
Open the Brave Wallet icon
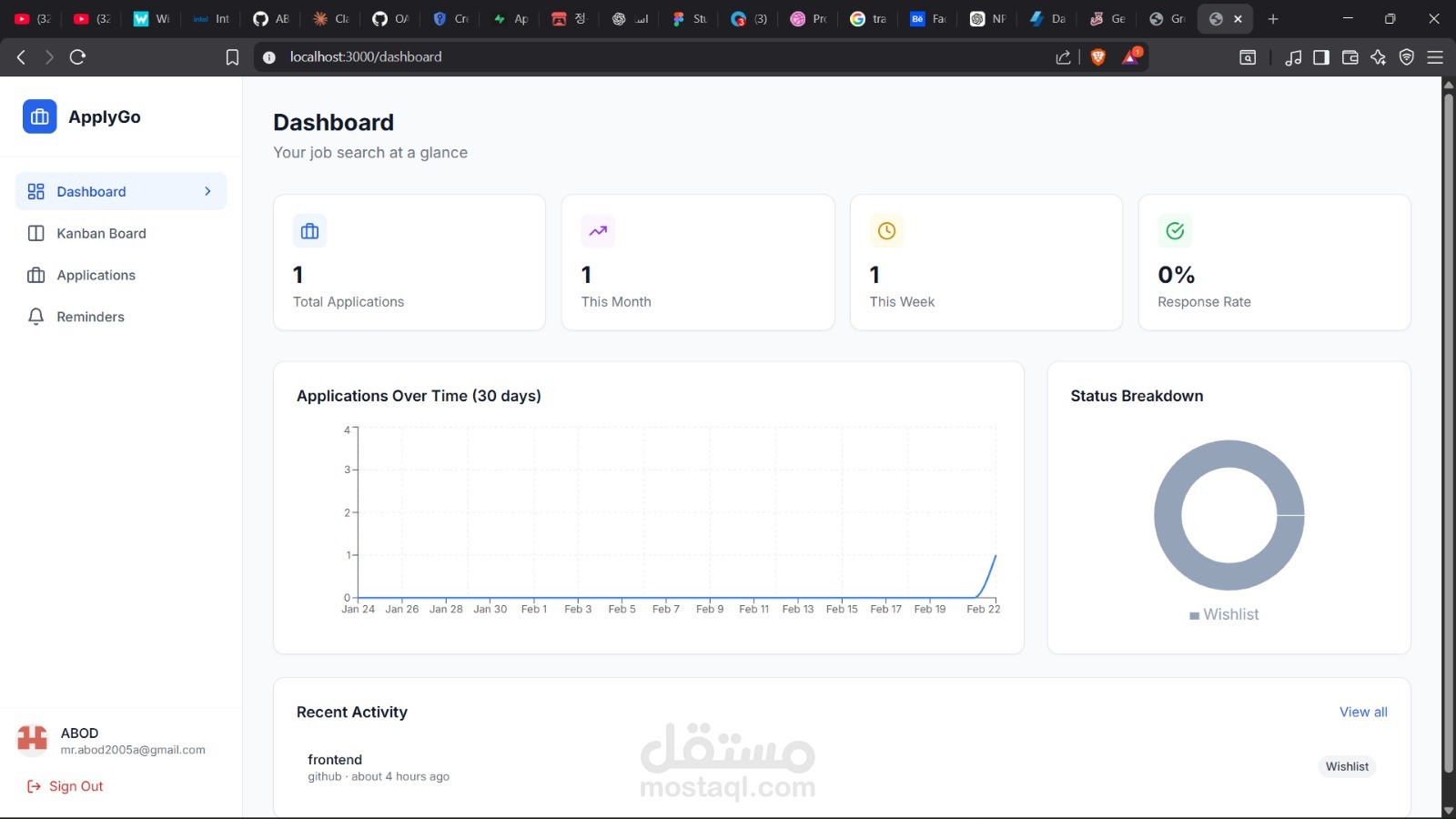coord(1350,57)
